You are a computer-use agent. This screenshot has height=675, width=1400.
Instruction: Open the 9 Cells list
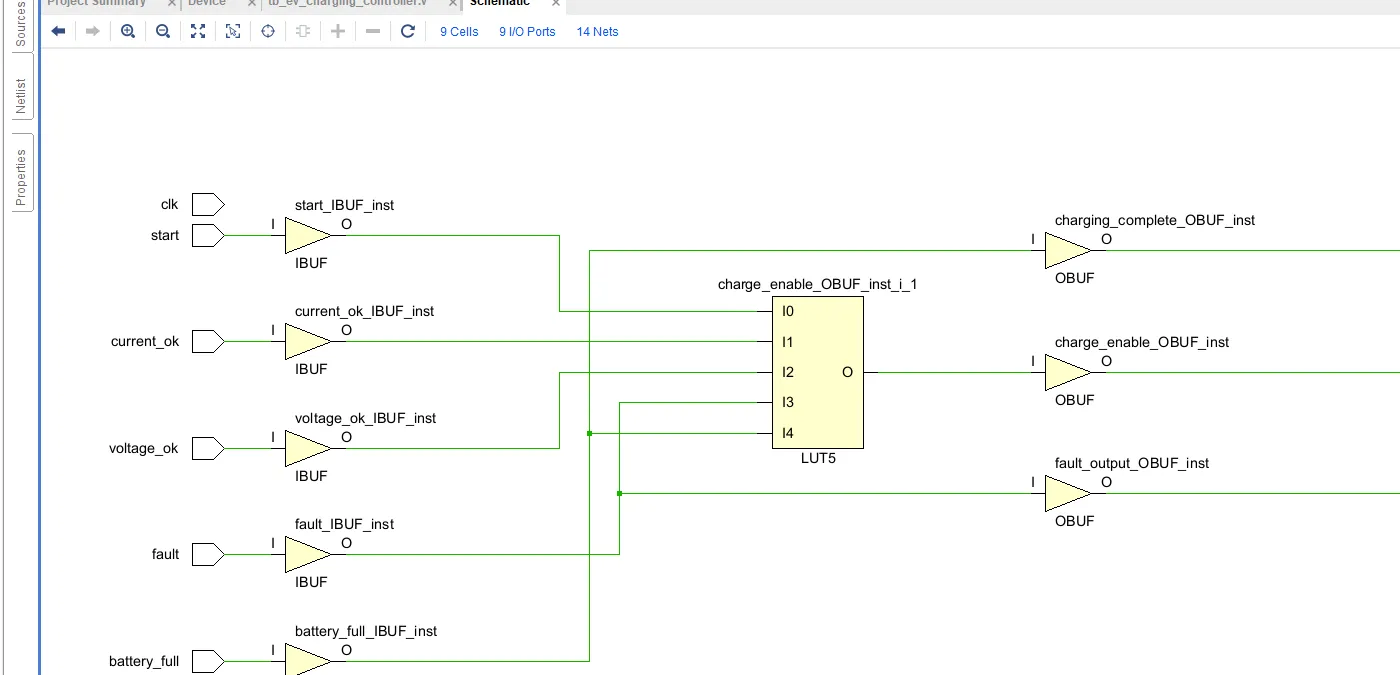click(459, 32)
